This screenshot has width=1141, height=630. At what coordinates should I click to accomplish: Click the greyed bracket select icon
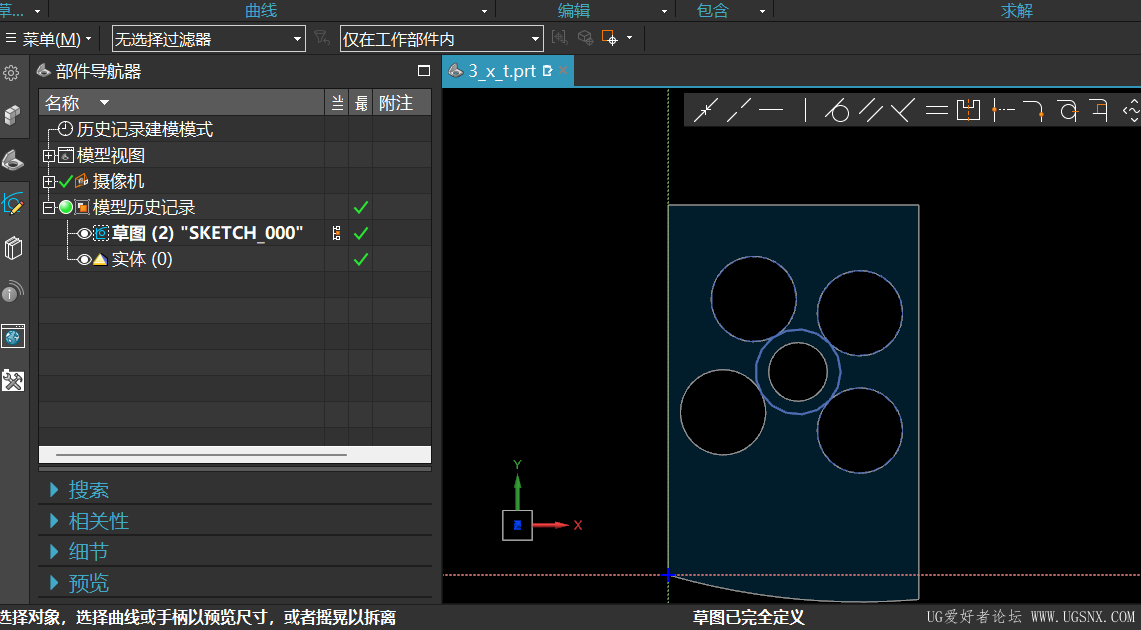[559, 38]
